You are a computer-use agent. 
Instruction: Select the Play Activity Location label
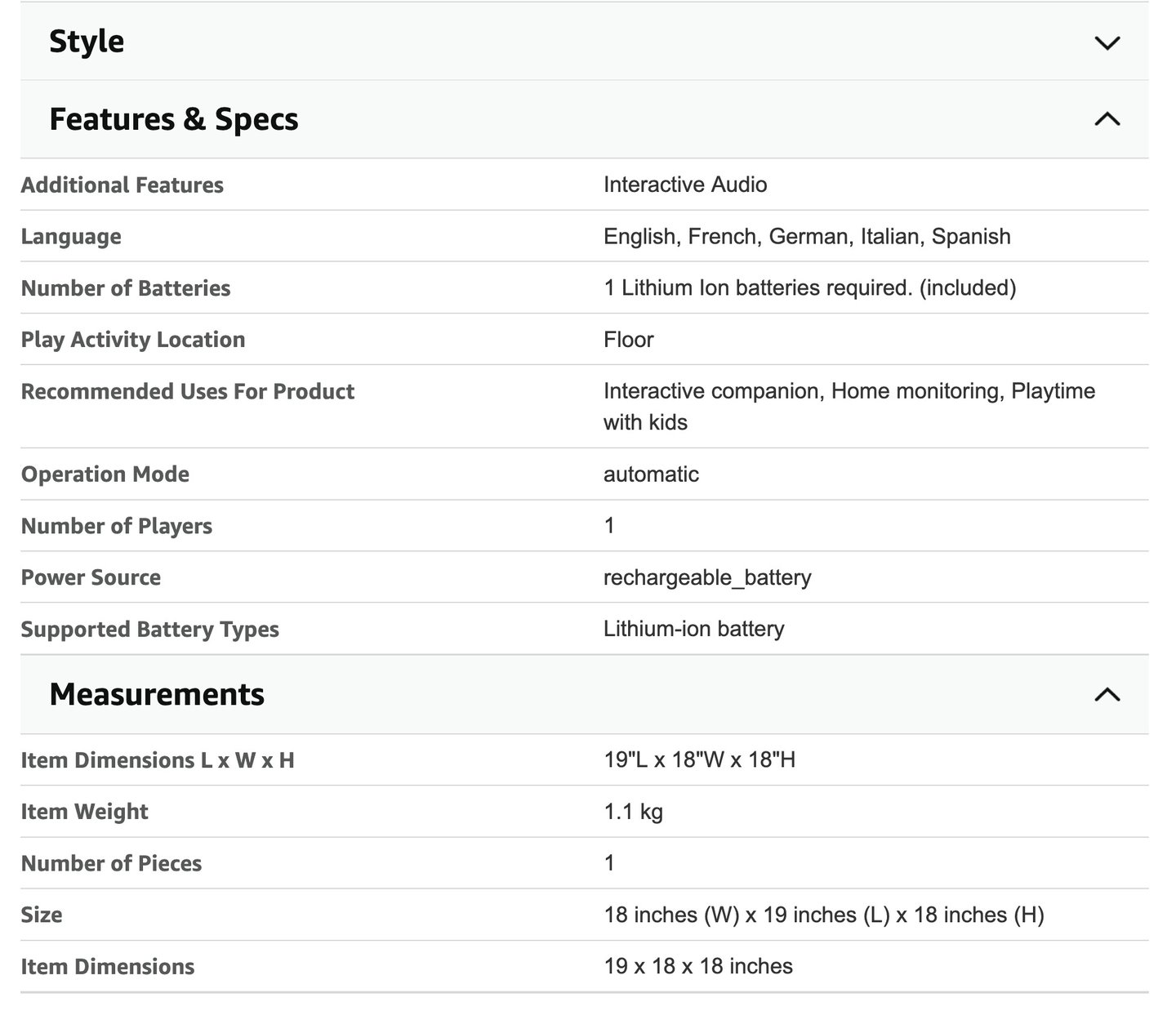tap(133, 340)
